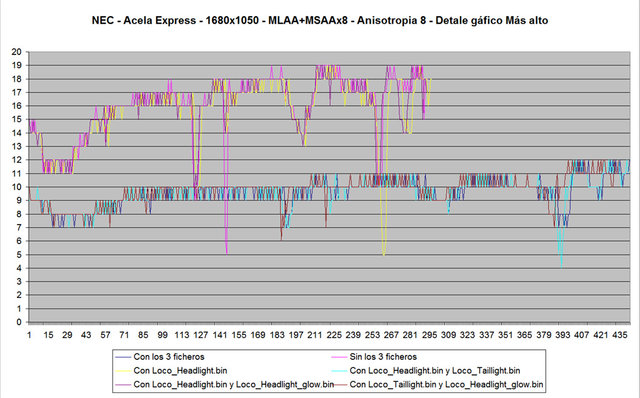Screen dimensions: 640x398
Task: Click the cyan line legend swatch
Action: [x=339, y=371]
